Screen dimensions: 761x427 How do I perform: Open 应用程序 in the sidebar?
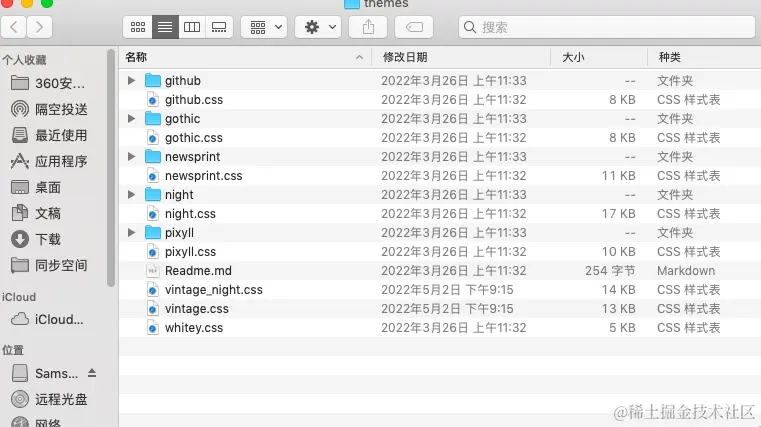coord(49,161)
